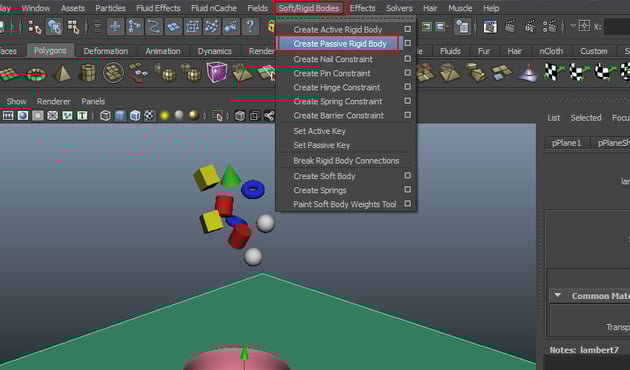Toggle dynamics selection mask icon
The height and width of the screenshot is (370, 630).
[x=212, y=27]
